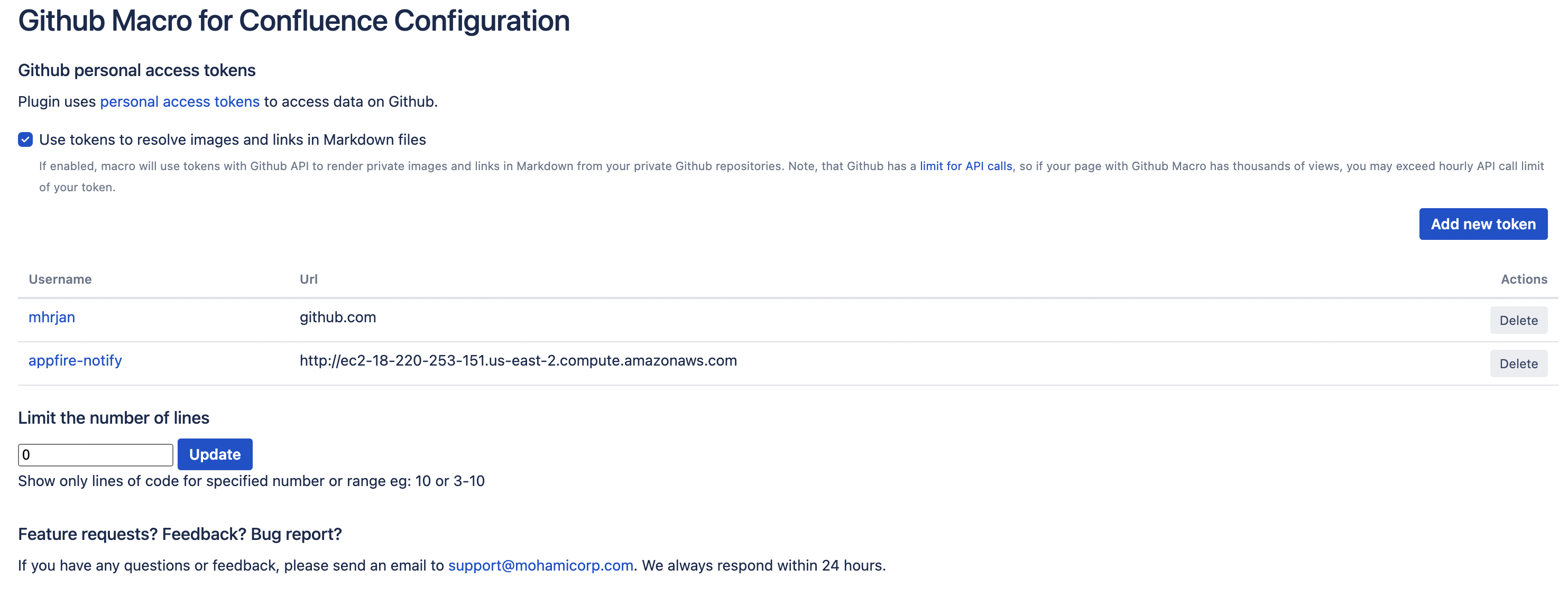Select the amazonaws.com URL cell
This screenshot has width=1568, height=597.
pos(518,360)
